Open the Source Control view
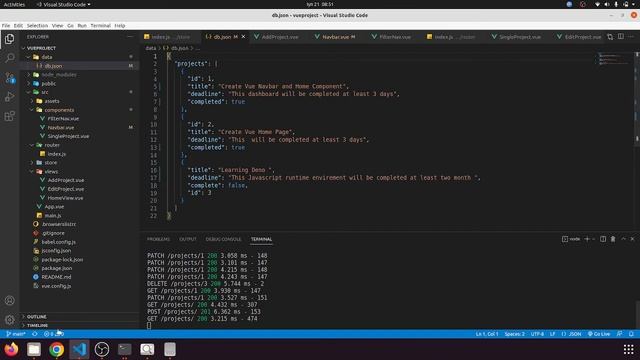The height and width of the screenshot is (360, 640). pos(9,78)
